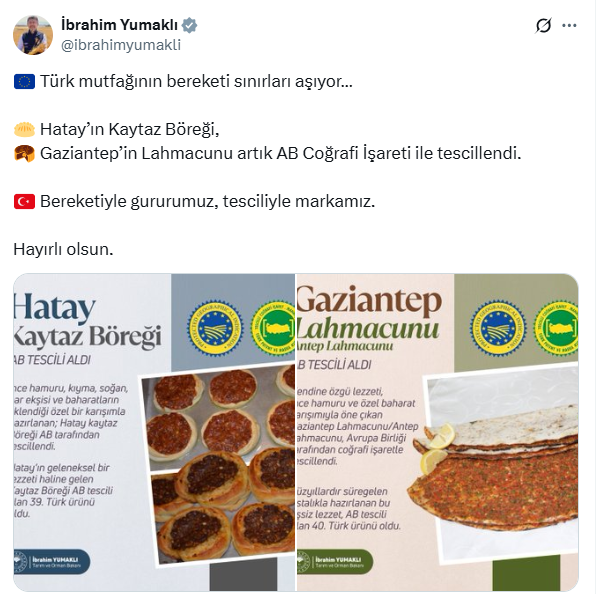Click the pastry emoji beside Hatay
Screen dimensions: 606x594
coord(24,129)
